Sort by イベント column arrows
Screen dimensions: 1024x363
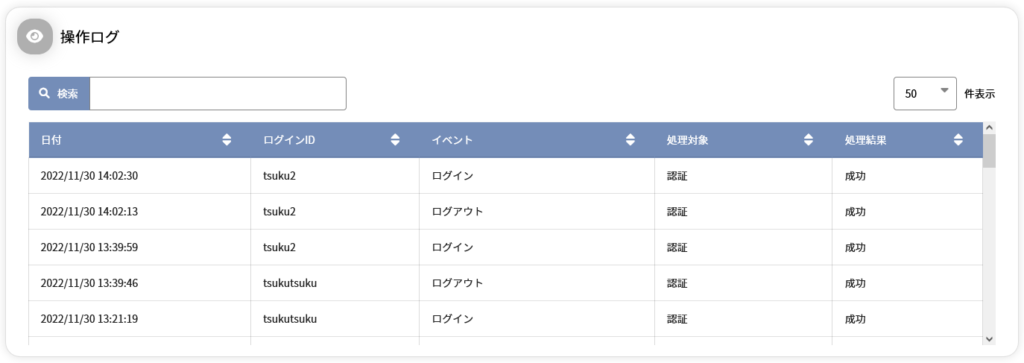(630, 140)
